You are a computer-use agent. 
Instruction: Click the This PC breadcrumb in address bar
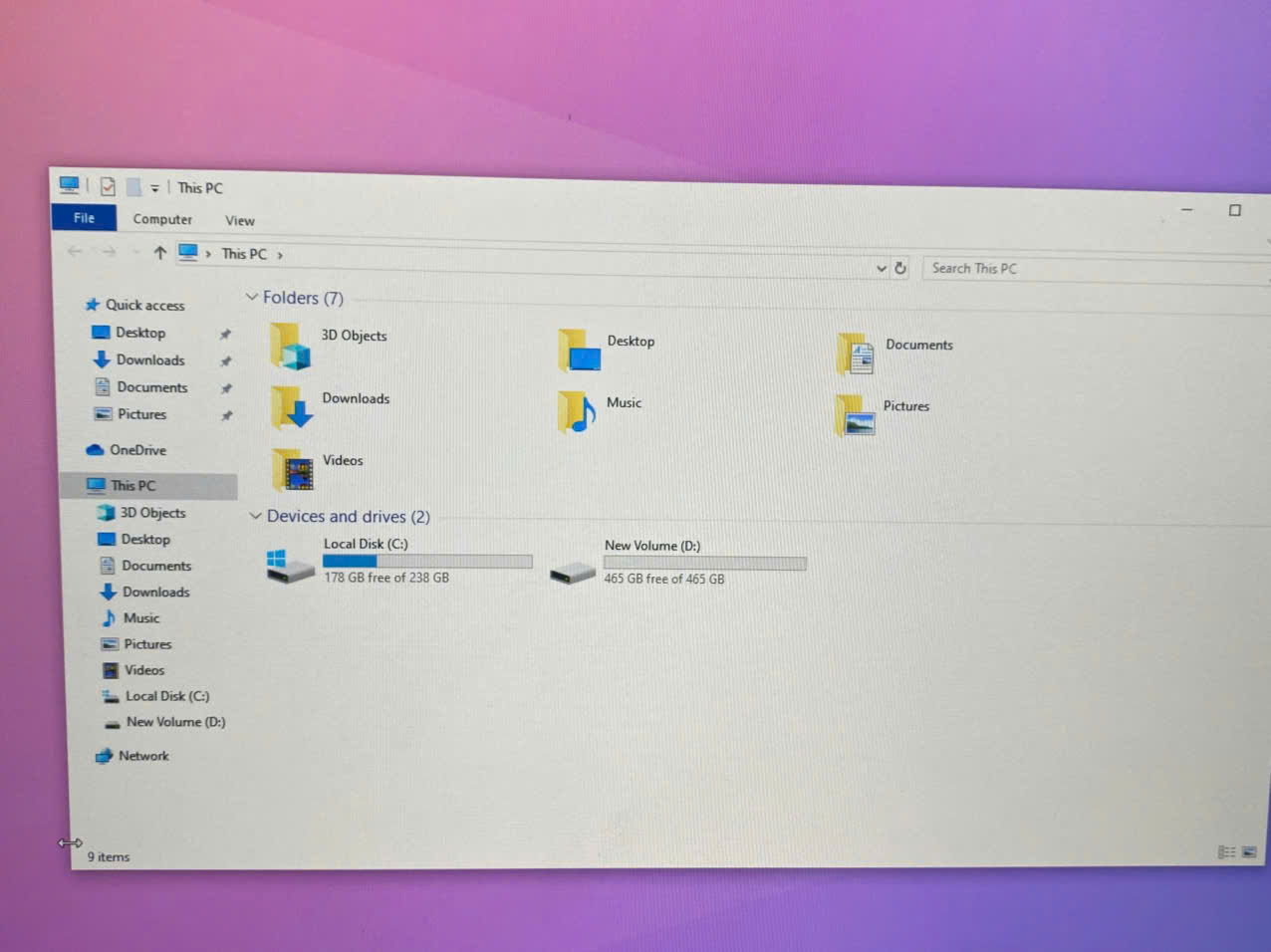tap(244, 254)
